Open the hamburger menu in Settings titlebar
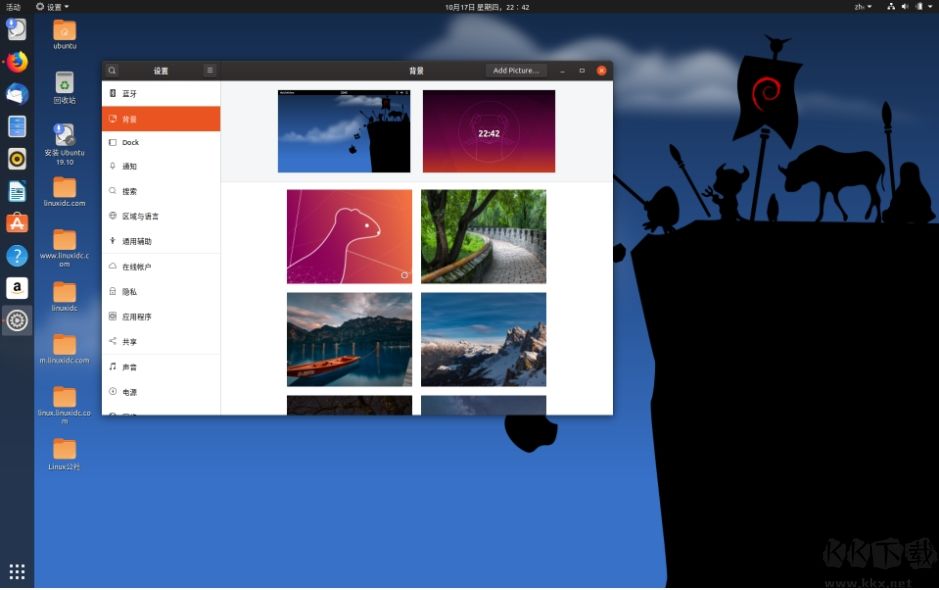Viewport: 939px width, 590px height. pos(209,70)
